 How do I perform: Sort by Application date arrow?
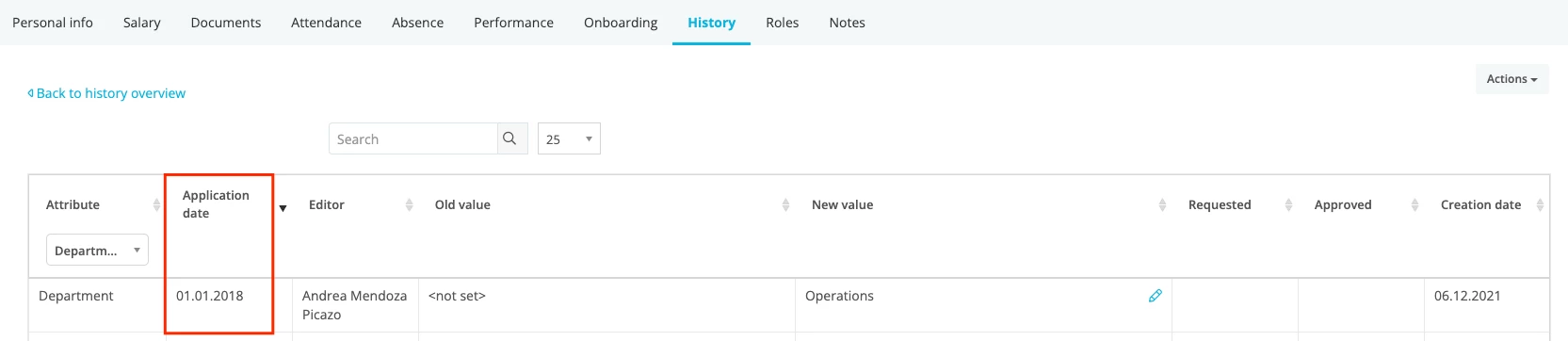(283, 208)
